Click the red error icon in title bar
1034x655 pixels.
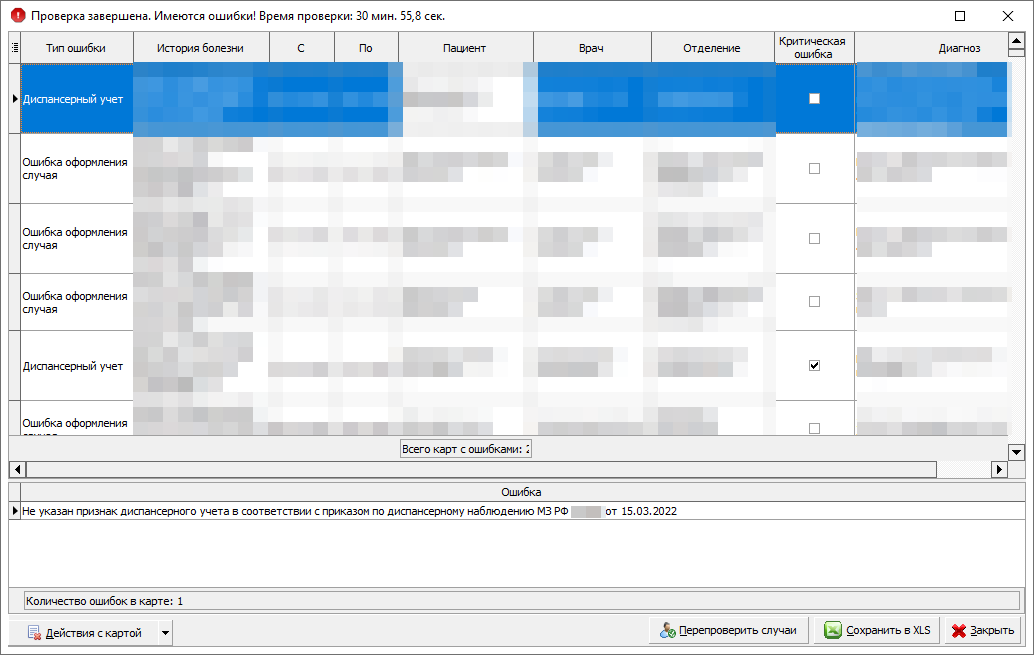click(16, 16)
